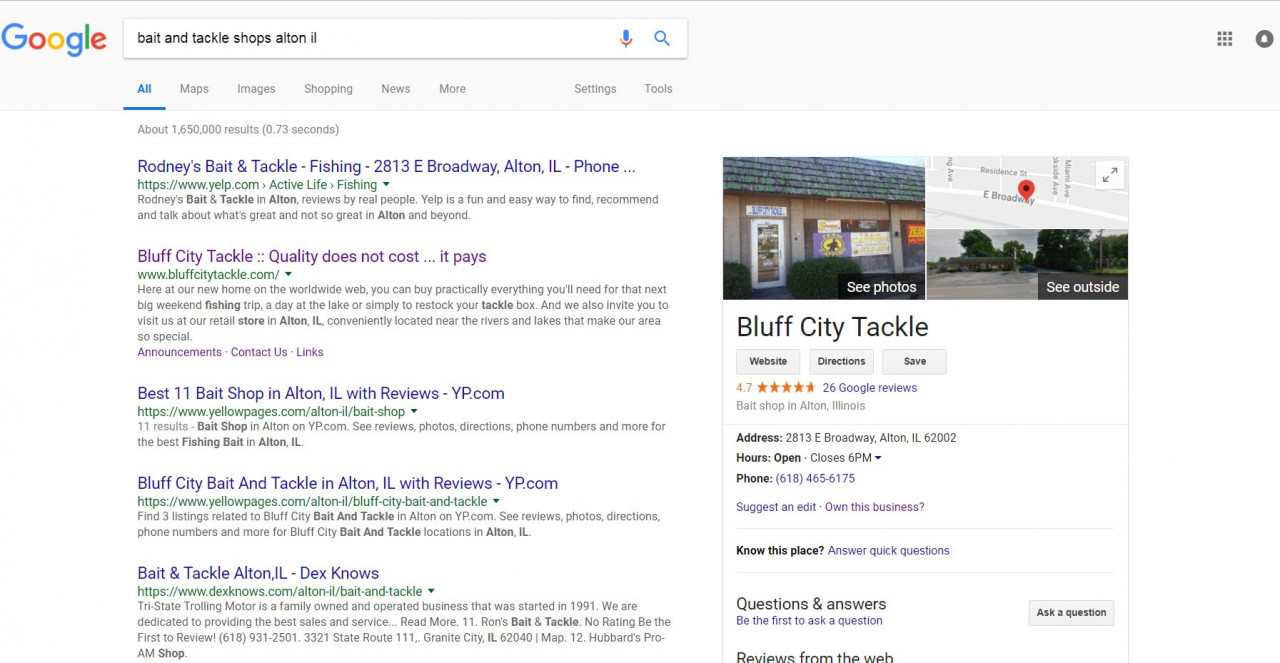1280x663 pixels.
Task: Switch to the Maps tab
Action: [194, 89]
